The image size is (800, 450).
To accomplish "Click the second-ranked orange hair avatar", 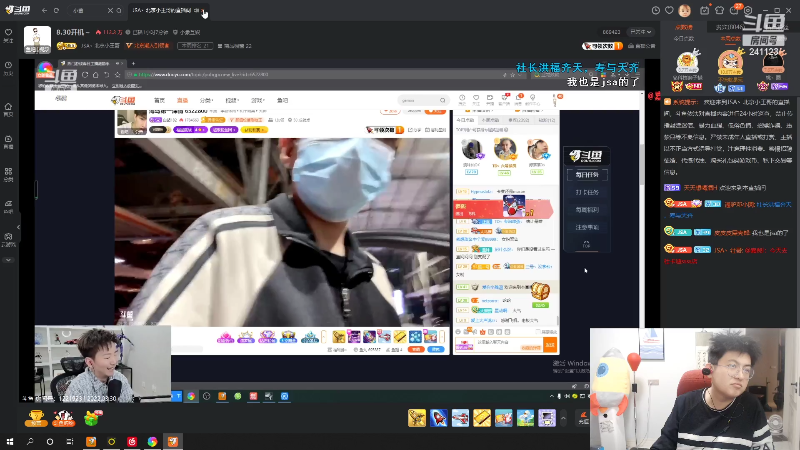I will [730, 62].
